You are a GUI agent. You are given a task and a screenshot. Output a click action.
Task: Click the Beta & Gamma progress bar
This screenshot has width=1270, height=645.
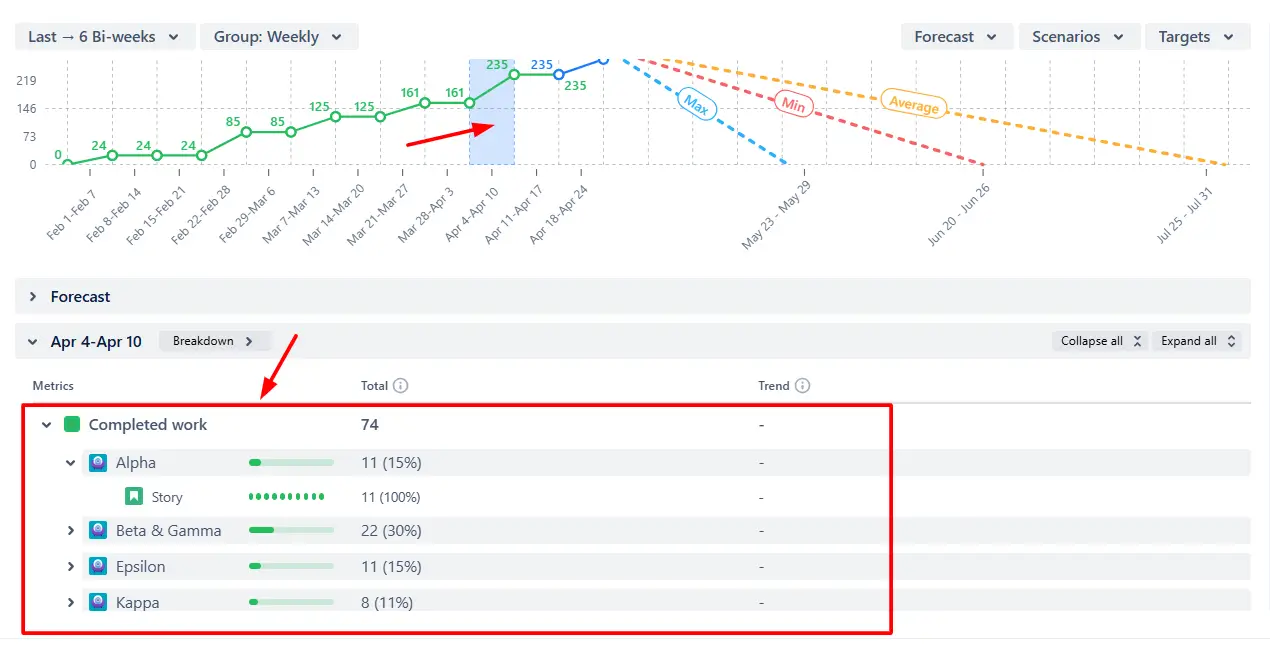click(x=291, y=530)
